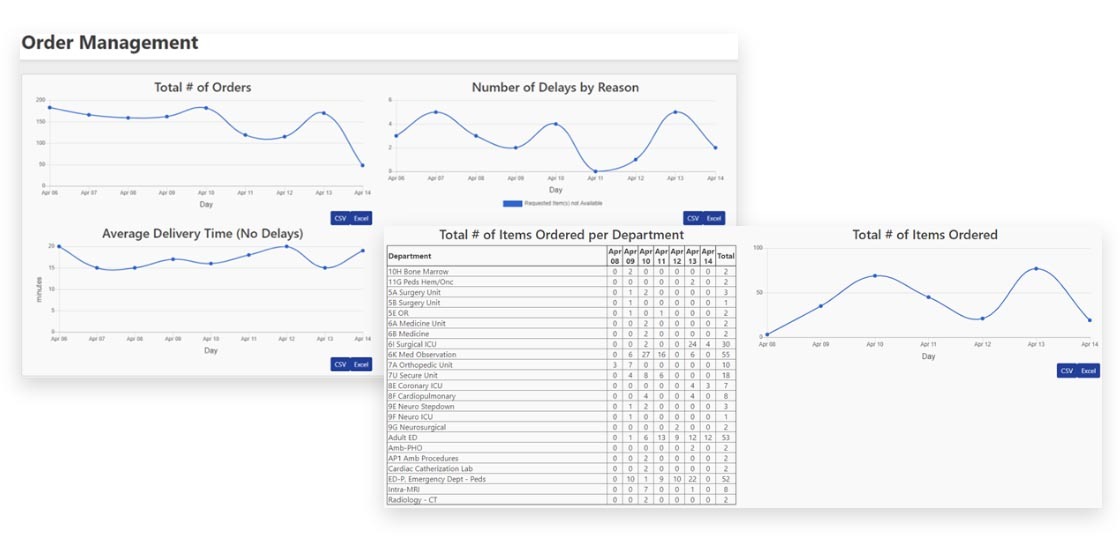Select the Apr 11 zero point on Number of Delays chart
The height and width of the screenshot is (540, 1120).
tap(595, 171)
